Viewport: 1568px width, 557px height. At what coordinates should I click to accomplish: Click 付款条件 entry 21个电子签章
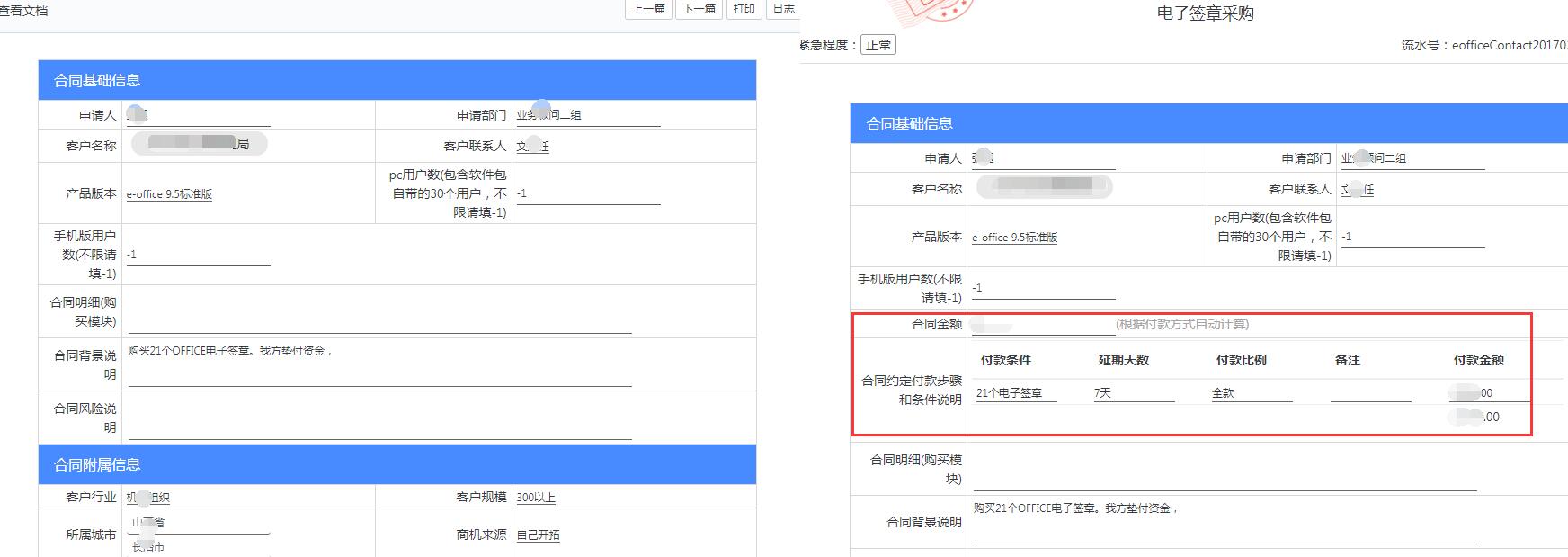[1015, 393]
